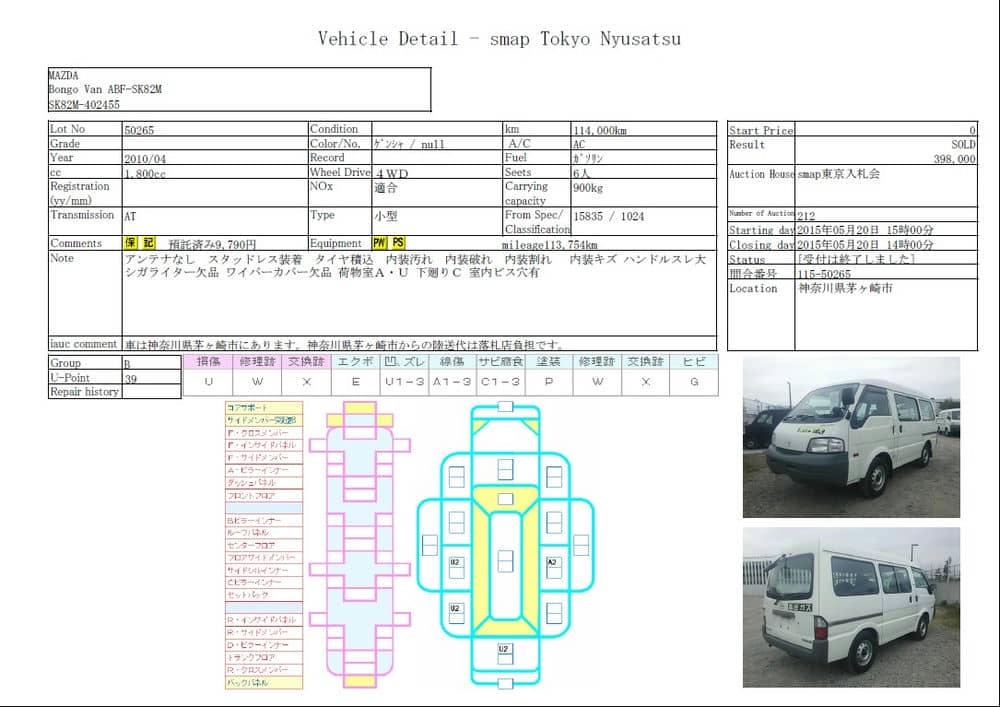Select the ルーフパネル frame legend item
The width and height of the screenshot is (1000, 707).
(x=264, y=533)
